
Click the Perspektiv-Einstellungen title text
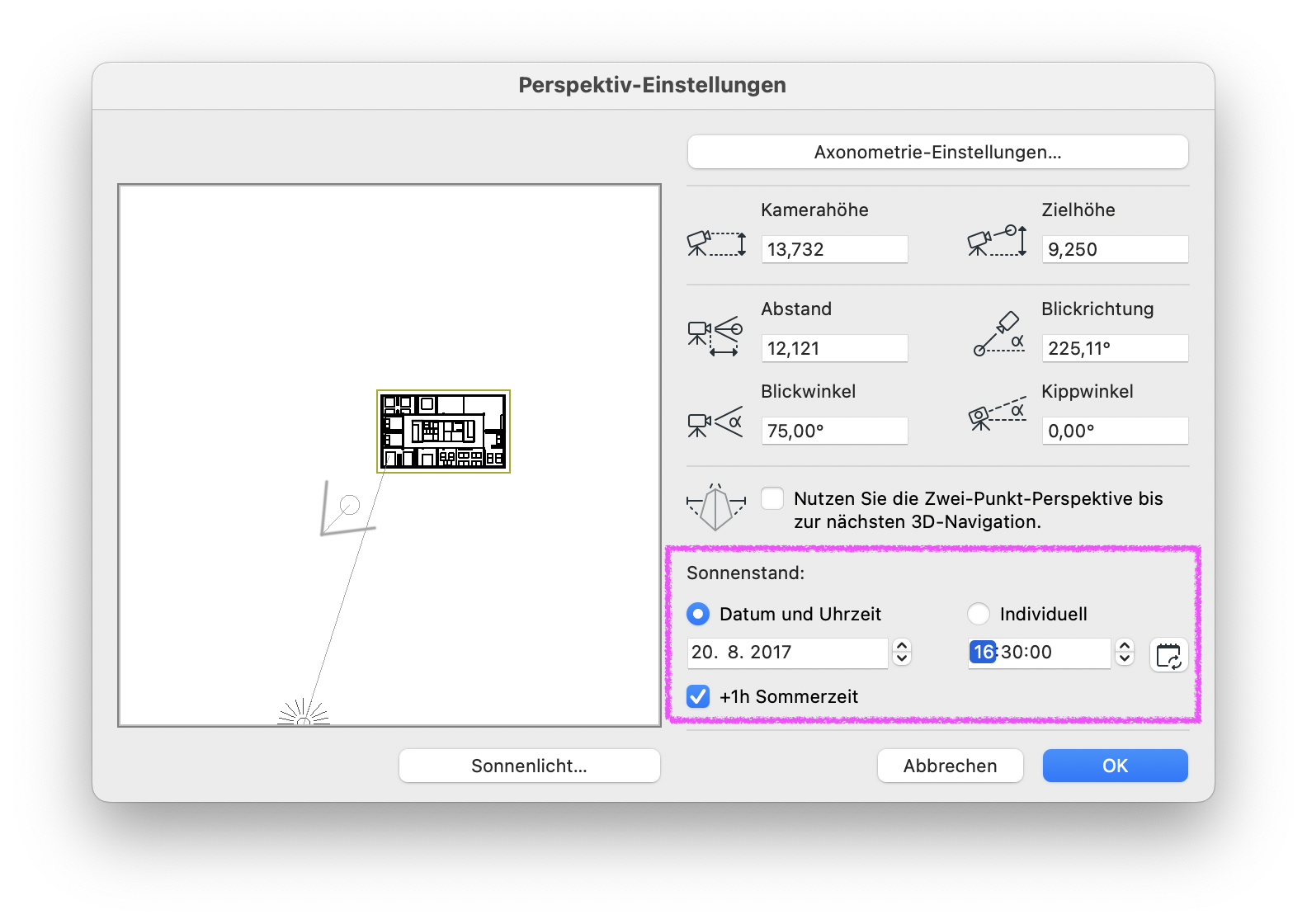click(x=652, y=85)
